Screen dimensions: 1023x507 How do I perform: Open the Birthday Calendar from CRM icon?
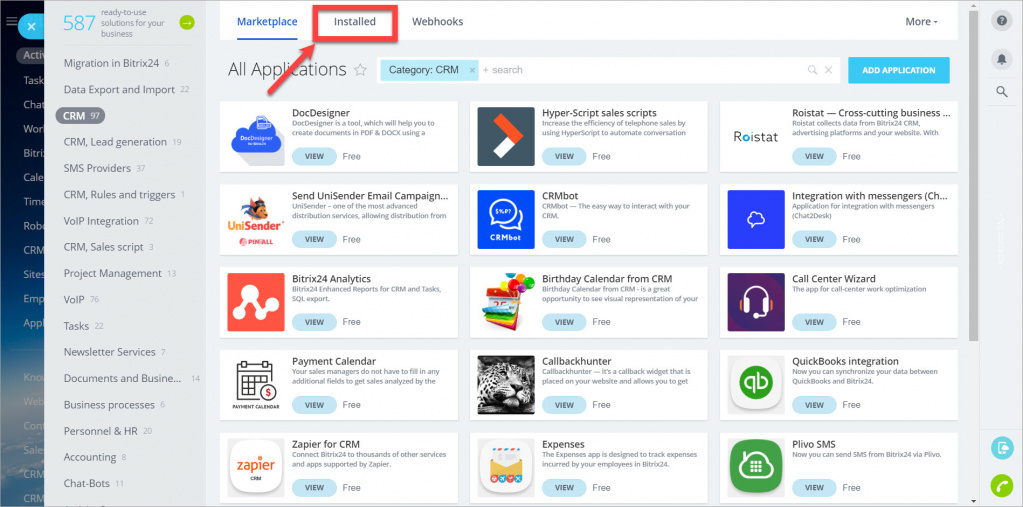coord(506,302)
